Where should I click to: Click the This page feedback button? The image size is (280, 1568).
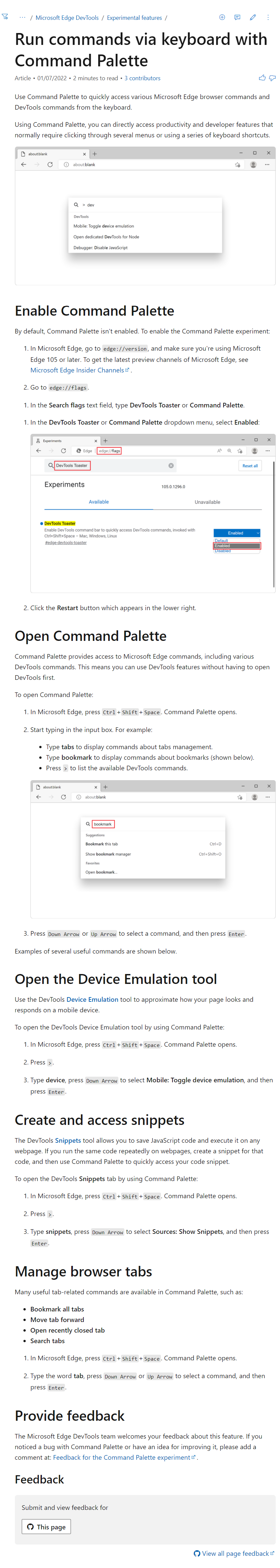[x=47, y=1527]
